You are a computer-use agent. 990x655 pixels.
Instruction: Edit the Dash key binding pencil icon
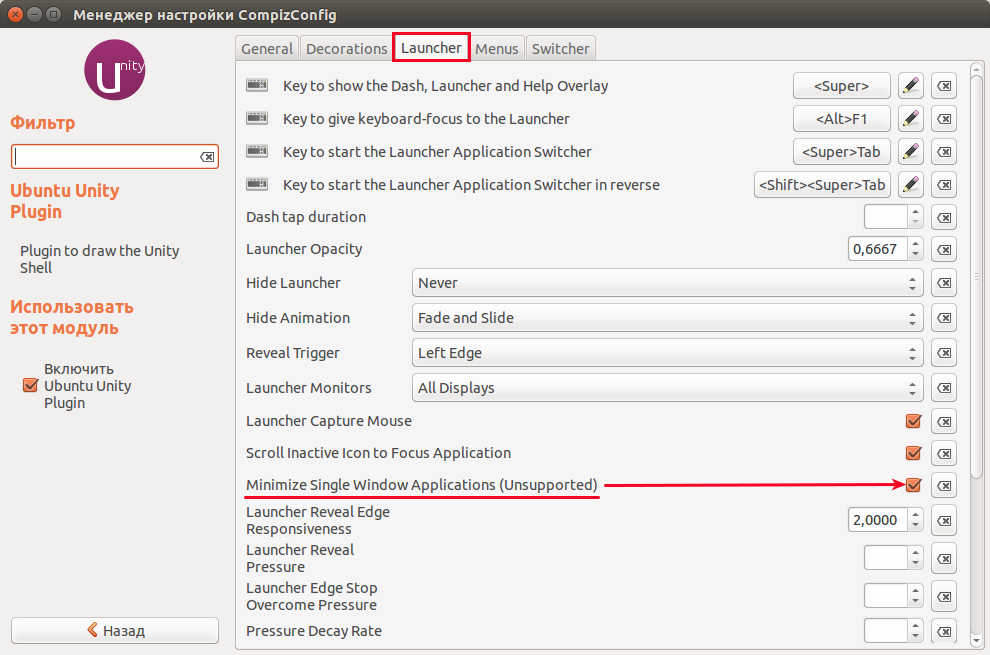click(x=910, y=86)
